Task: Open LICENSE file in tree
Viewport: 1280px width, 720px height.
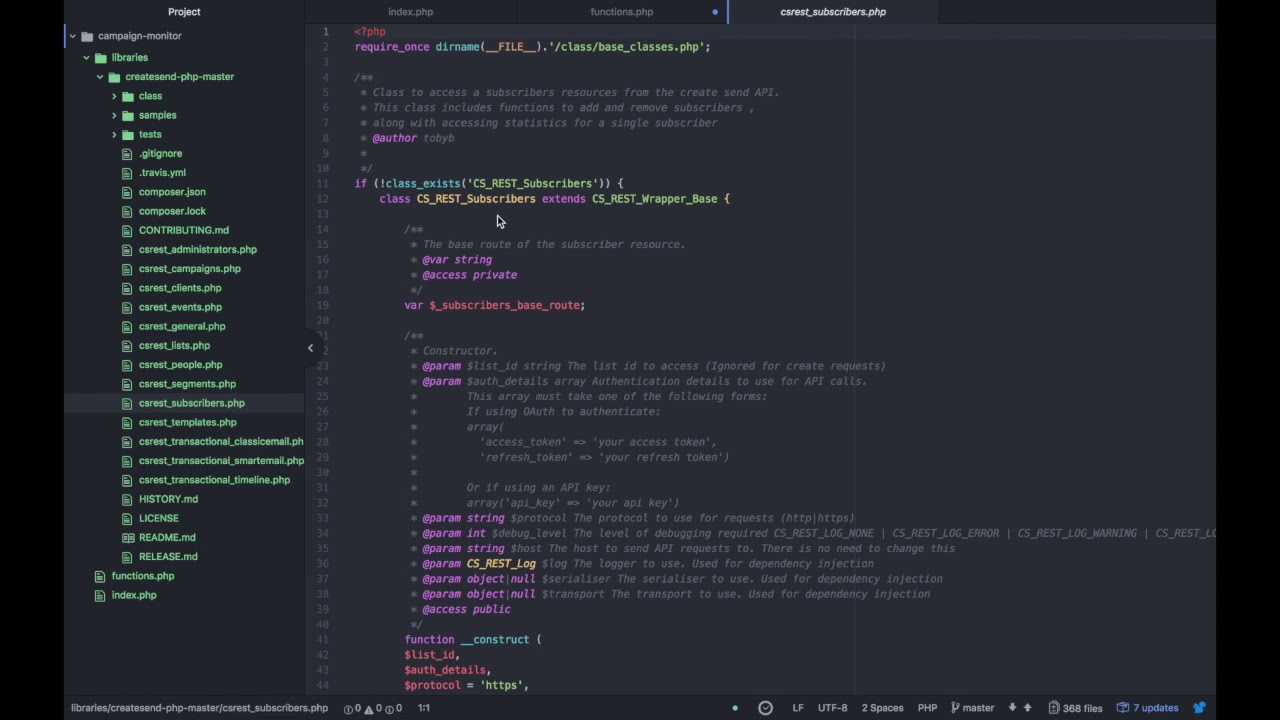Action: [x=158, y=519]
